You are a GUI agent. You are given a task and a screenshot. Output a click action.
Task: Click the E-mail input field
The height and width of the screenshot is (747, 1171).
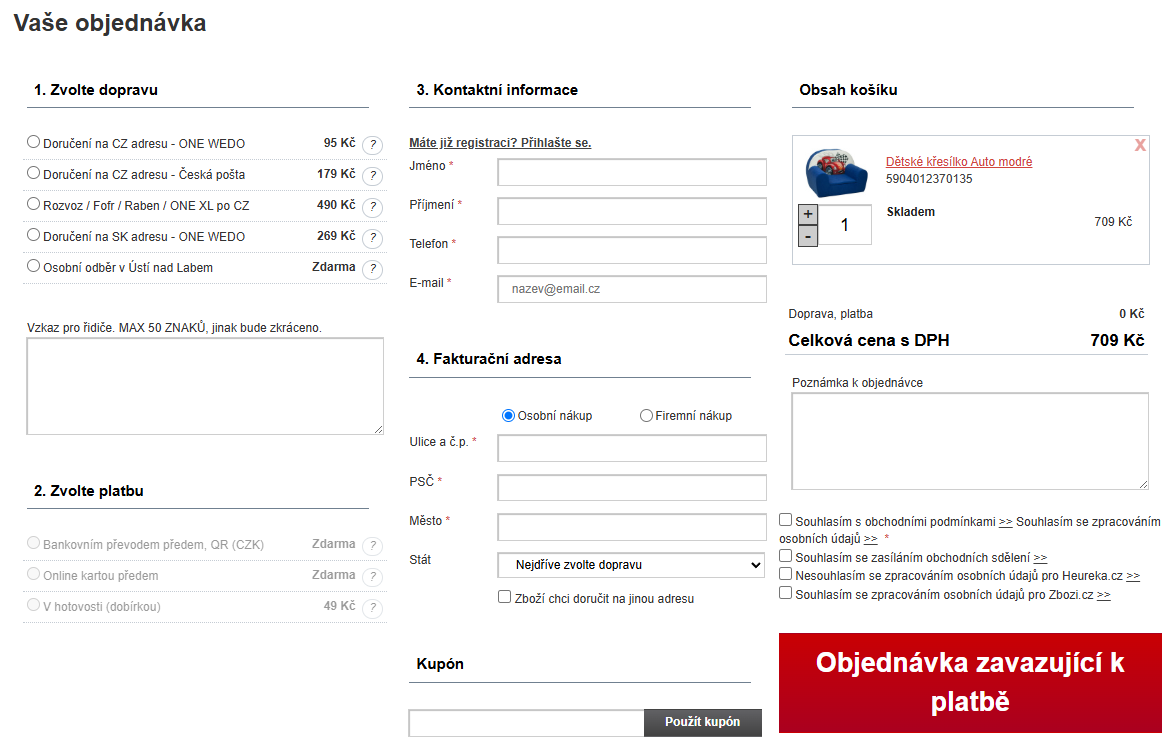pyautogui.click(x=631, y=289)
